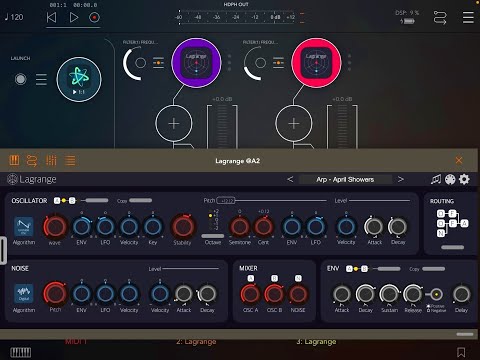Click the Oscillator Key knob
Viewport: 480px width, 360px height.
point(153,227)
